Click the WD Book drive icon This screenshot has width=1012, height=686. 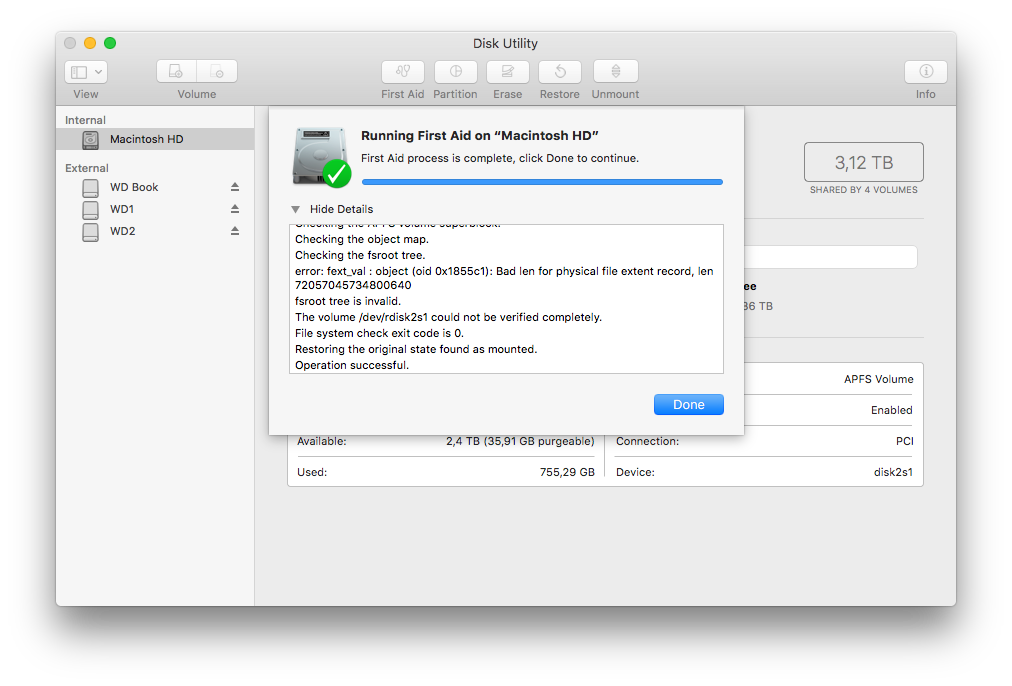(x=91, y=188)
